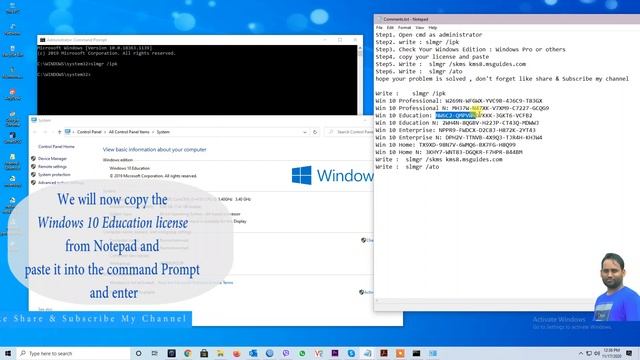Click the taskbar 'Type here to search' box

pyautogui.click(x=73, y=353)
